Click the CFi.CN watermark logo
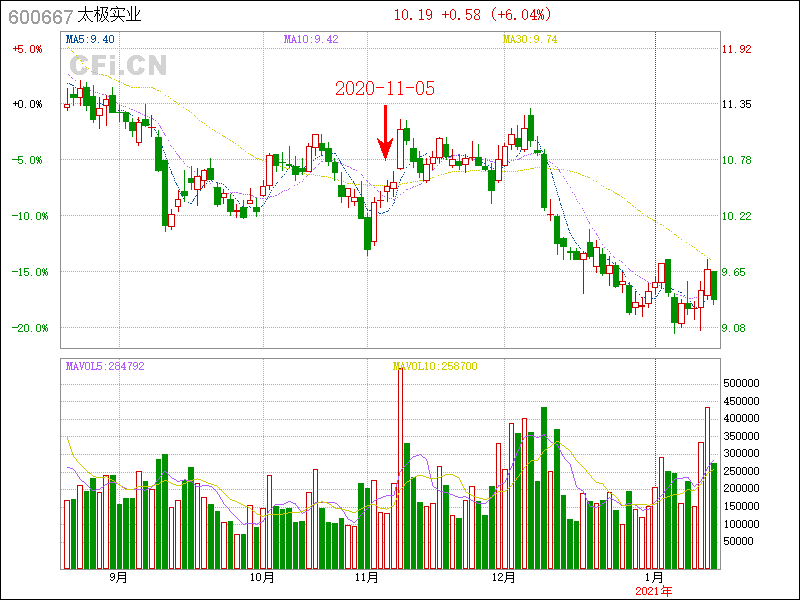The height and width of the screenshot is (600, 800). [117, 66]
